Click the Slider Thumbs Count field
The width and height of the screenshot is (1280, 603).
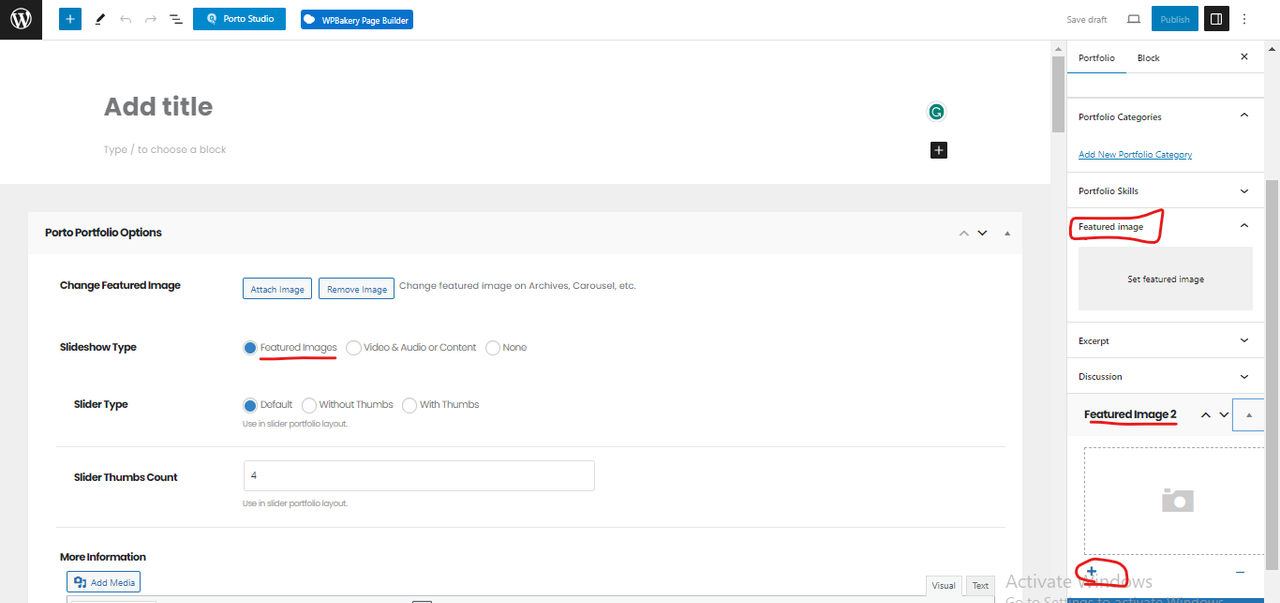(x=419, y=476)
